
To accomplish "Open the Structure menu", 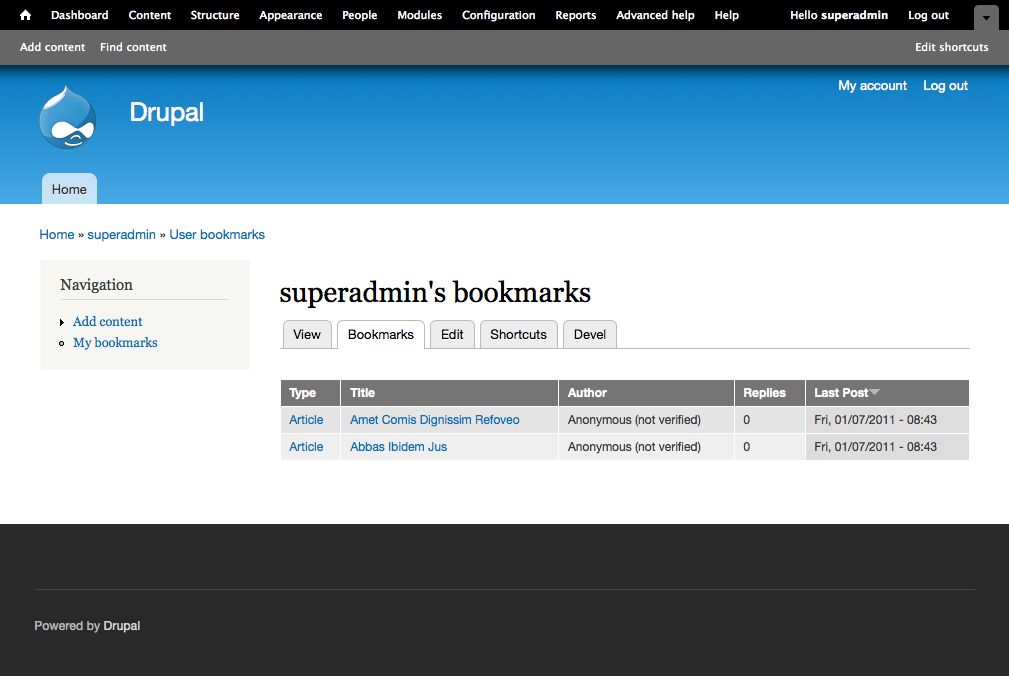I will click(215, 15).
